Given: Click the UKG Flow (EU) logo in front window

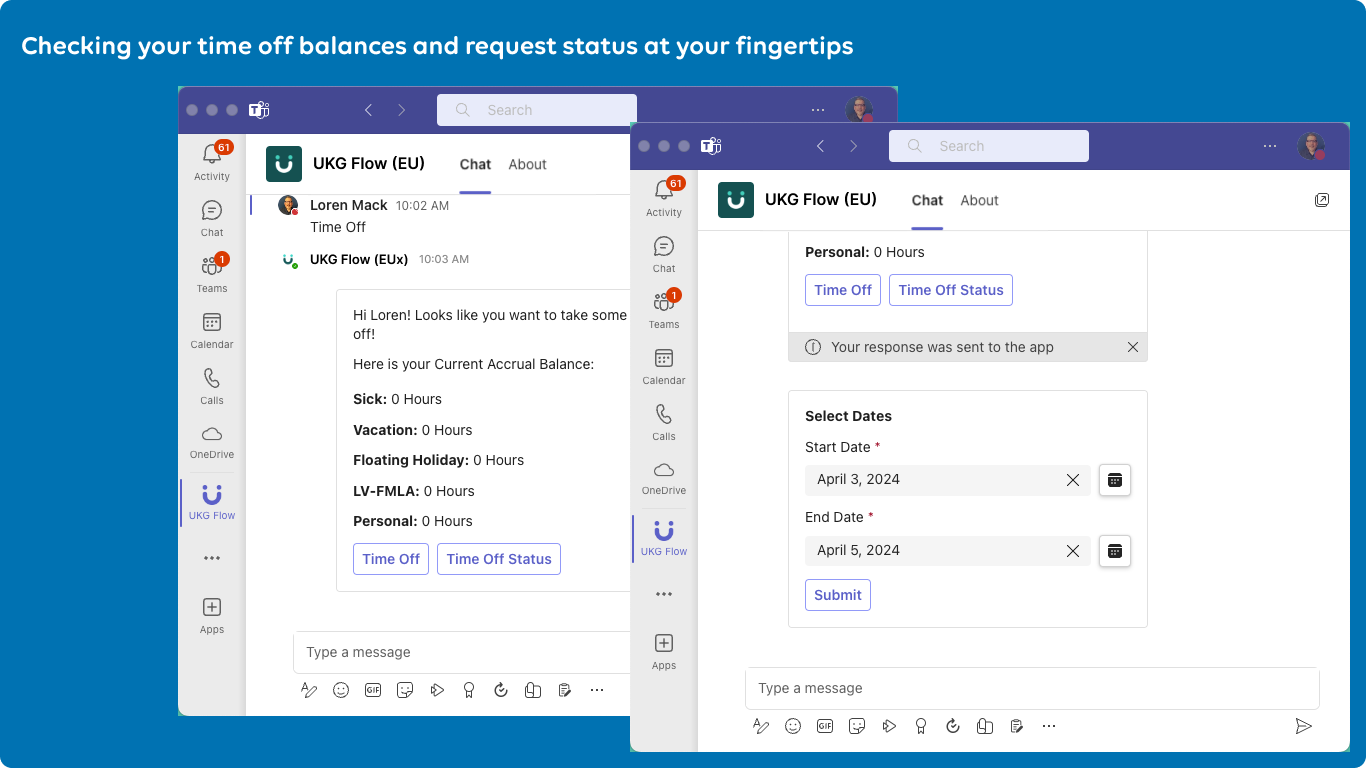Looking at the screenshot, I should (x=736, y=200).
